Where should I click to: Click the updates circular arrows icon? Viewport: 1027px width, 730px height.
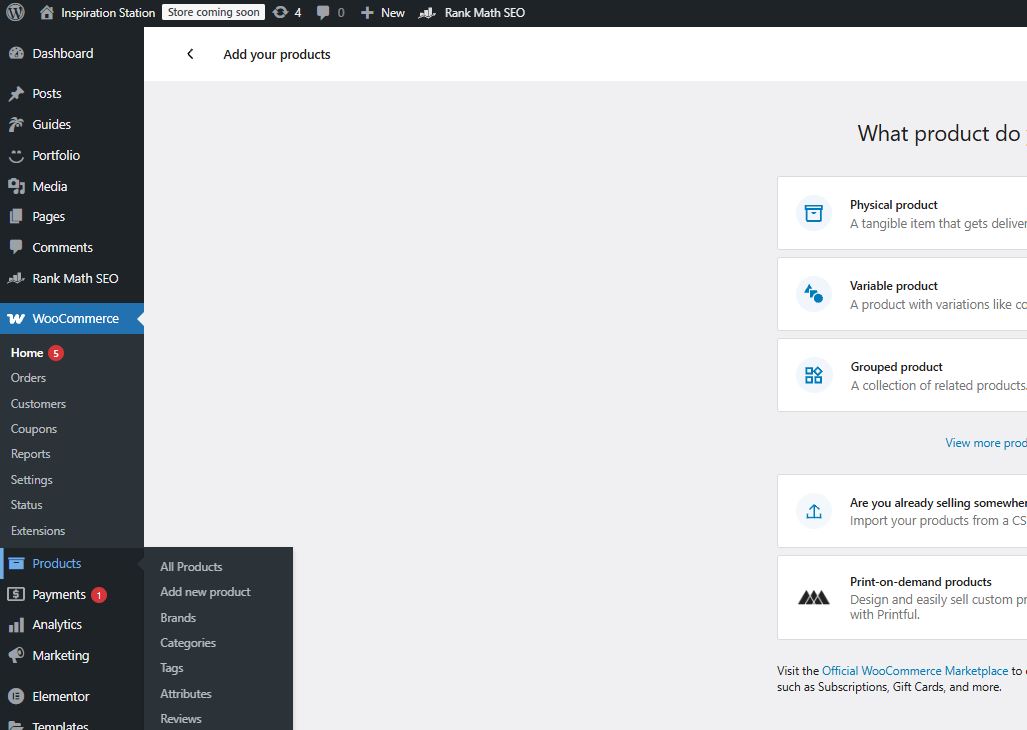click(x=280, y=12)
